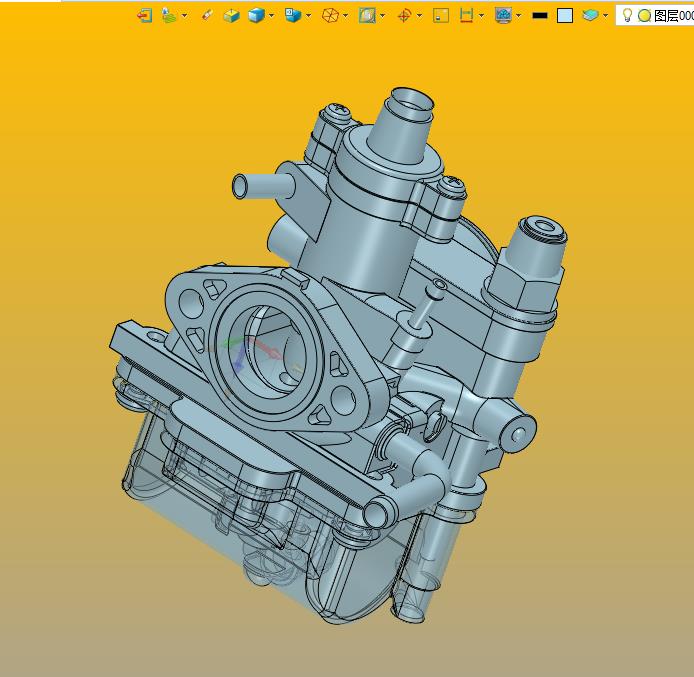Click the teal layer stack icon
Image resolution: width=694 pixels, height=677 pixels.
[x=590, y=15]
